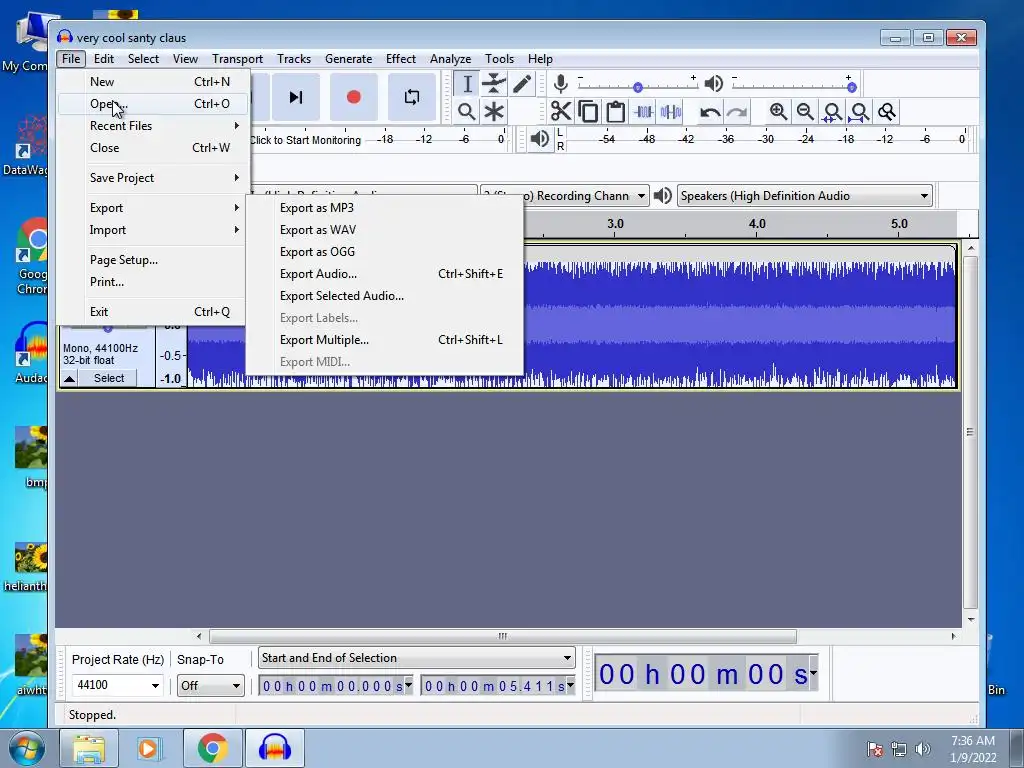
Task: Click the horizontal scrollbar thumb
Action: [x=502, y=636]
